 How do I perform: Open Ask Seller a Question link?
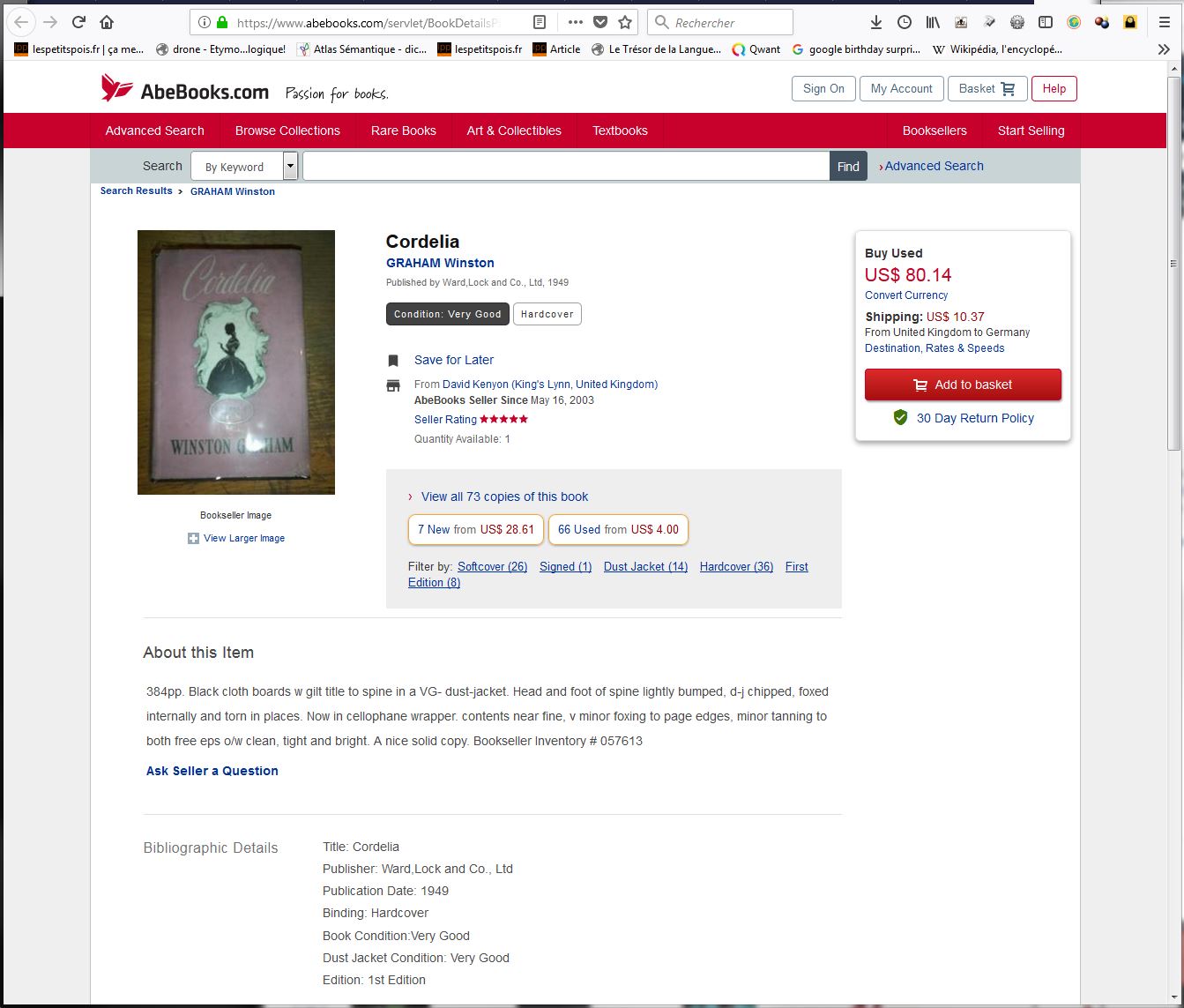pyautogui.click(x=212, y=771)
